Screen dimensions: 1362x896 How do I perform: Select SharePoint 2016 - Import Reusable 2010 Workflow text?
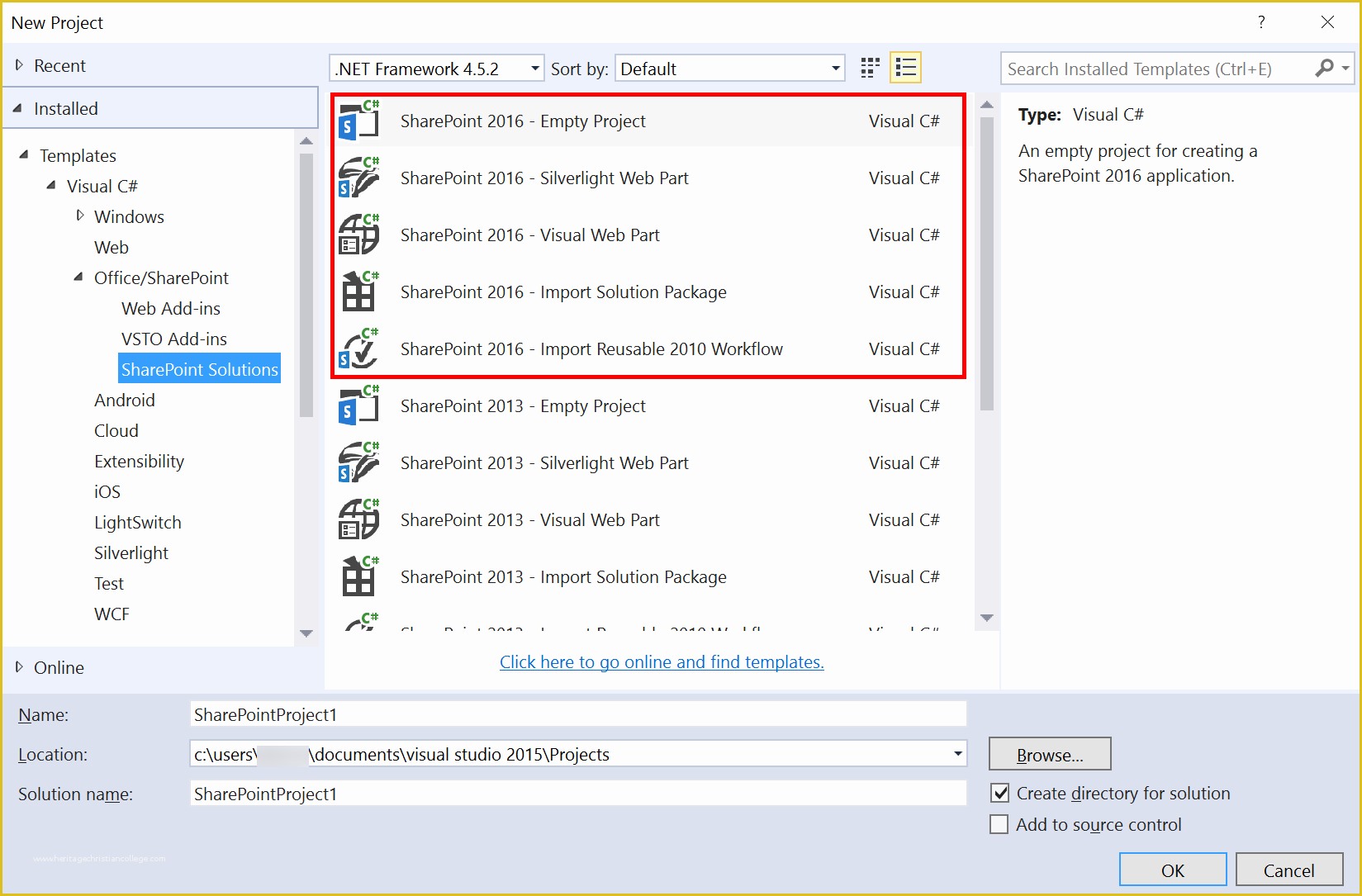point(591,348)
